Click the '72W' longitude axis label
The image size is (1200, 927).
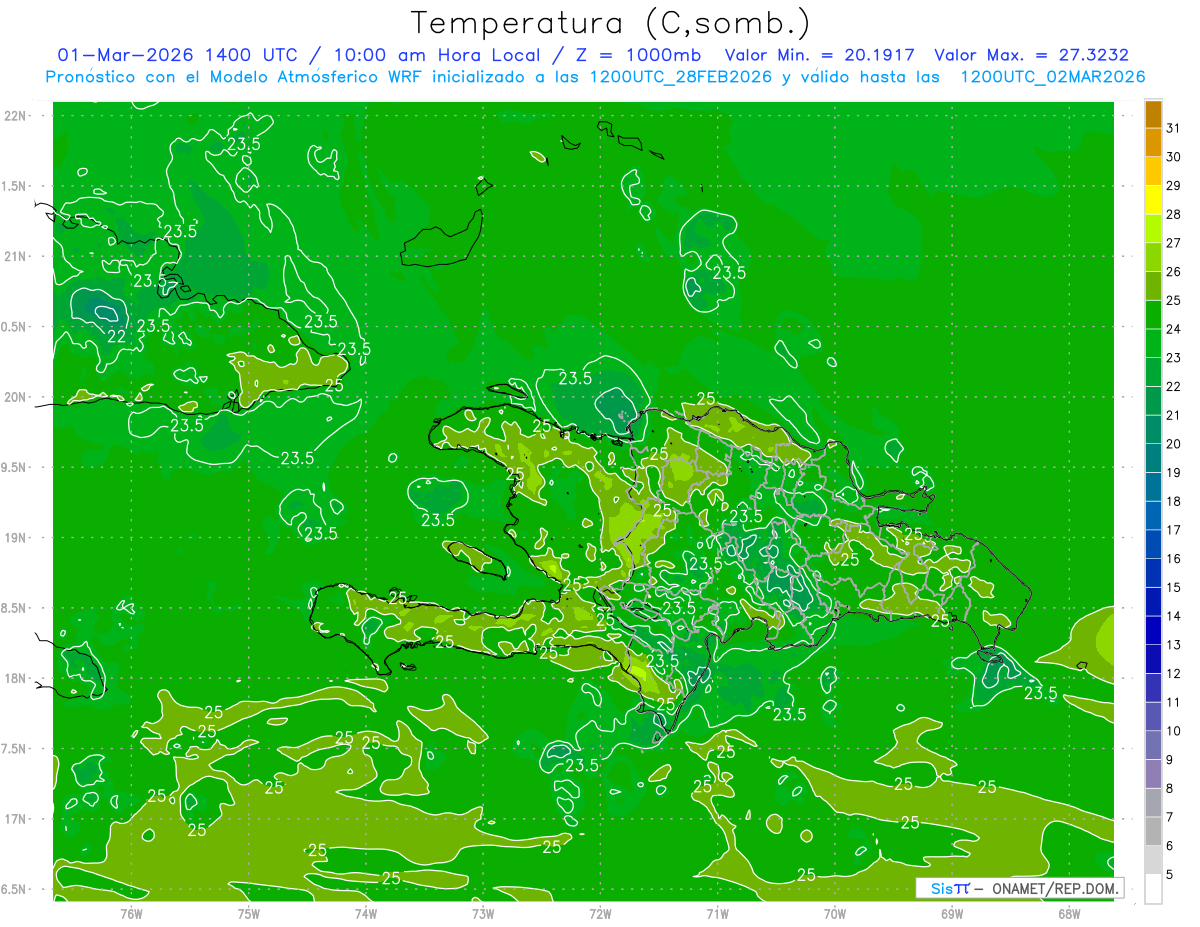[x=600, y=913]
